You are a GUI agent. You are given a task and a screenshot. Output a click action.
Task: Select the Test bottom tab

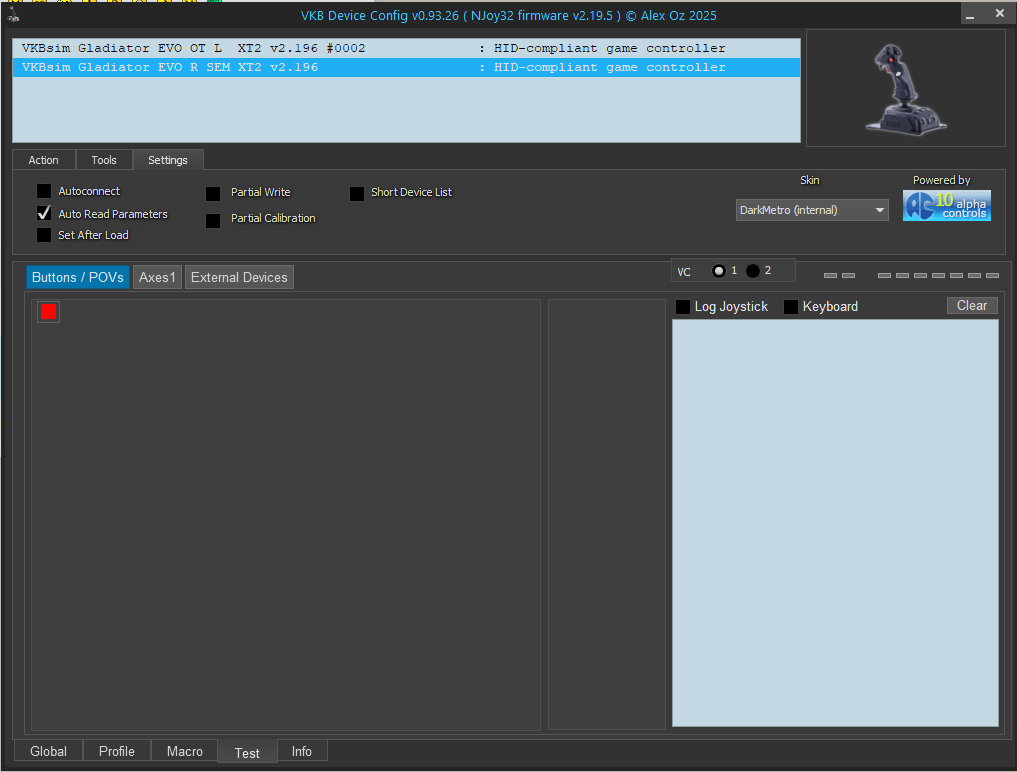point(247,753)
